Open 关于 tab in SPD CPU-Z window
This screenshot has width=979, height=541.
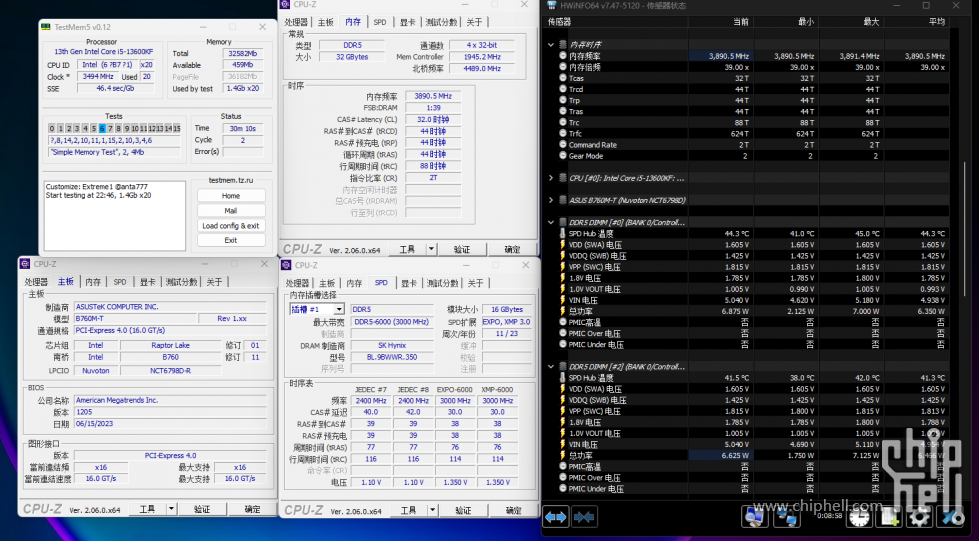[475, 283]
